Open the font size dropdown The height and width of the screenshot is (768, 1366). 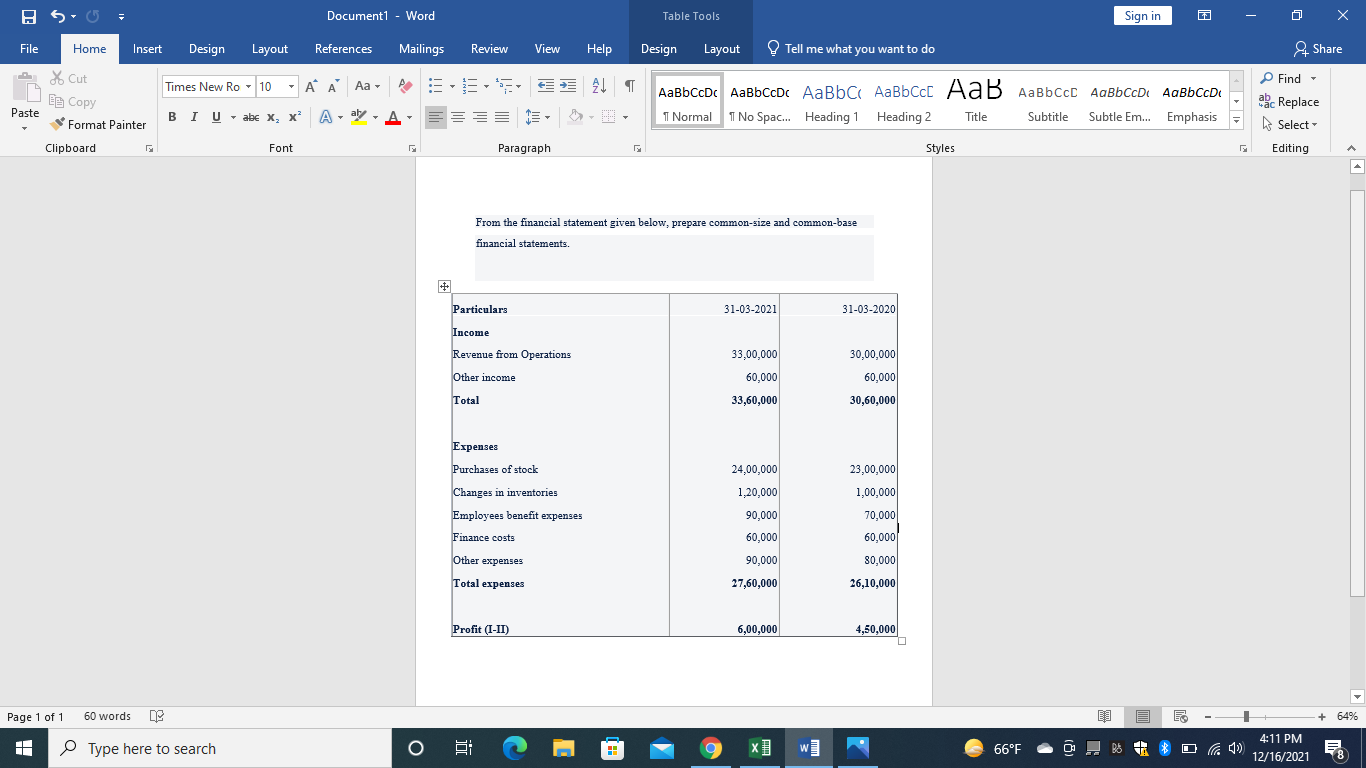tap(290, 86)
